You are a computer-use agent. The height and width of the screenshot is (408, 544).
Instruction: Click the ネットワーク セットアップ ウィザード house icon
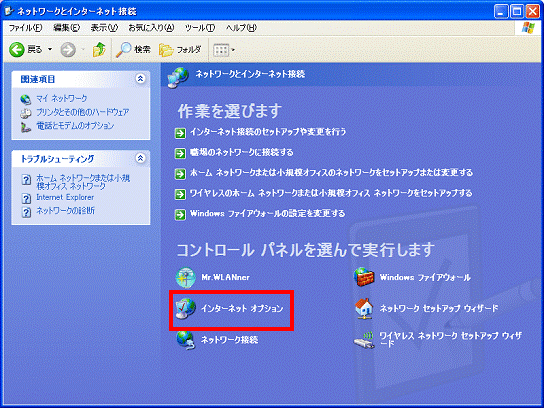point(364,308)
